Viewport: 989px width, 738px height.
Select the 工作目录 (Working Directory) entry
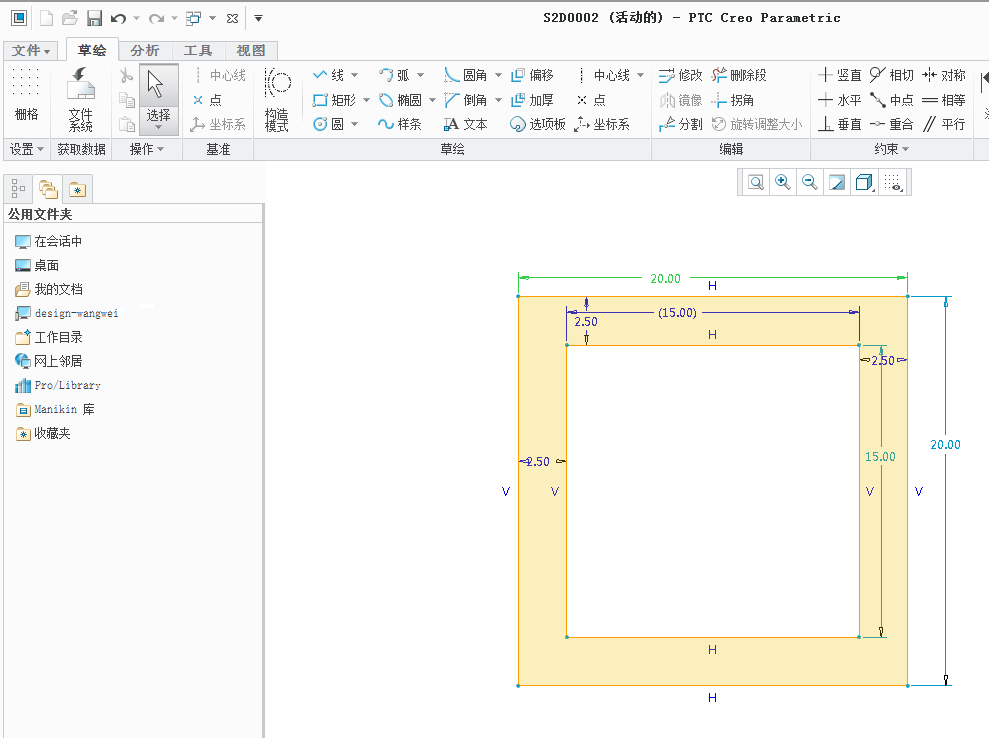49,337
